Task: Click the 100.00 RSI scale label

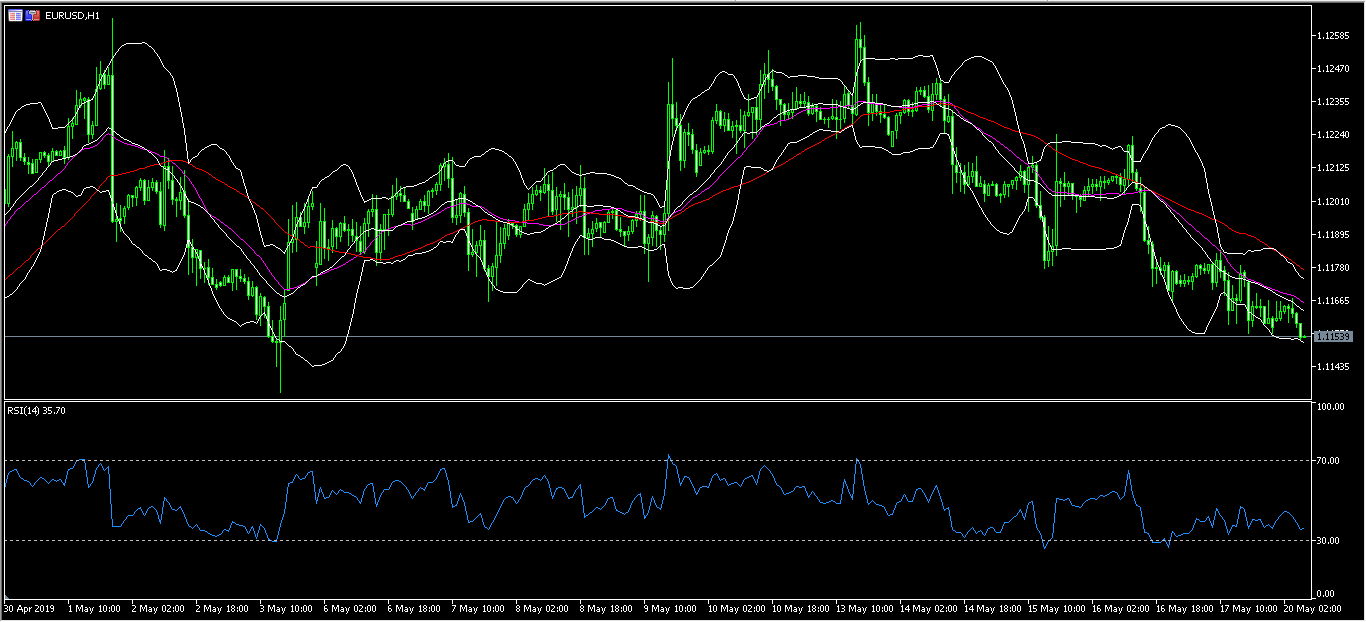Action: pos(1330,408)
